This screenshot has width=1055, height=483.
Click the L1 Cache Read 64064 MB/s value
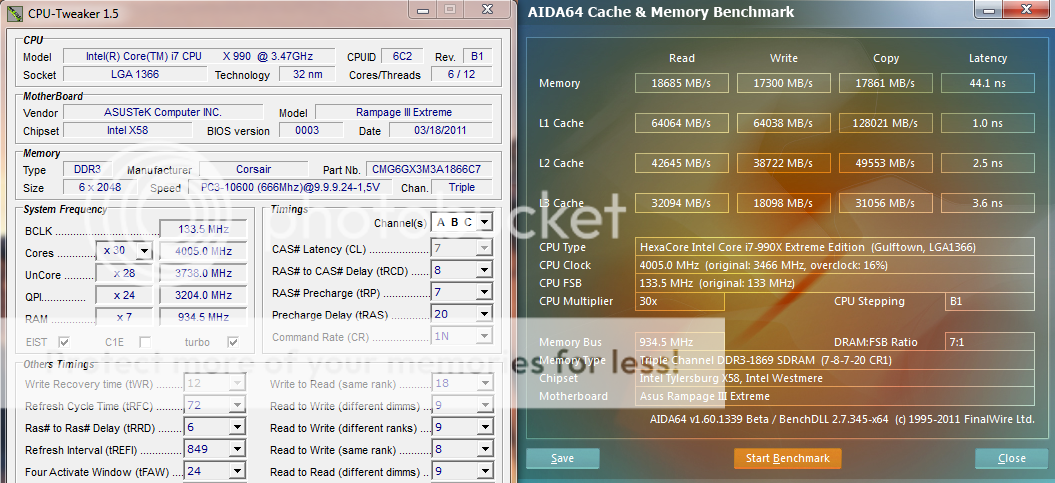pyautogui.click(x=682, y=123)
